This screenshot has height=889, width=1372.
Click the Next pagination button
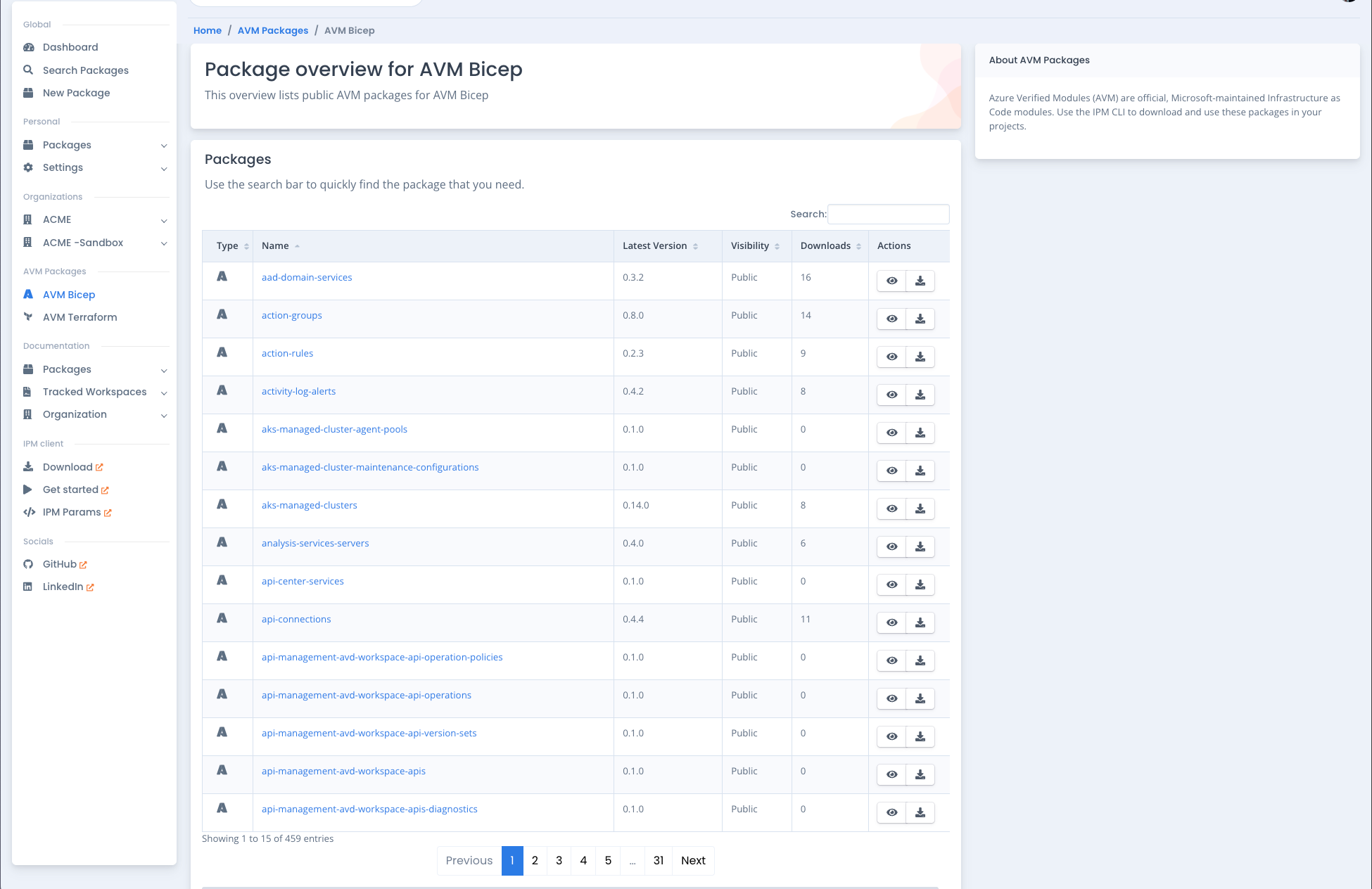click(x=693, y=861)
